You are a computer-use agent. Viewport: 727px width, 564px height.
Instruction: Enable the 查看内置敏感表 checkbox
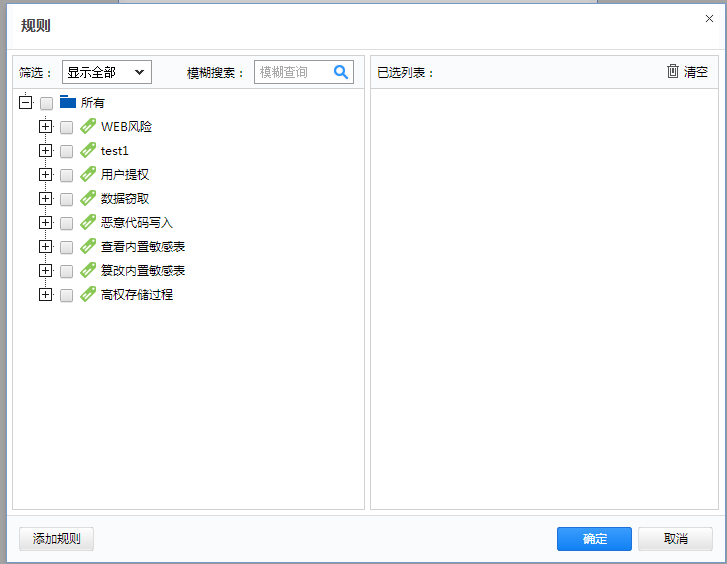point(66,247)
